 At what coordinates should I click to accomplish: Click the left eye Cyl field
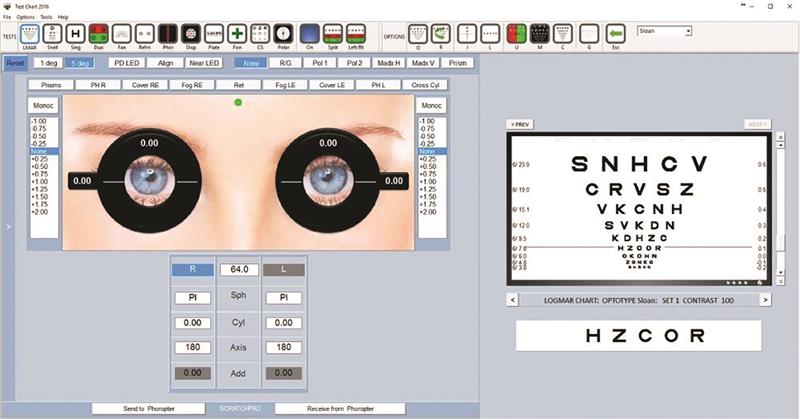pos(284,323)
